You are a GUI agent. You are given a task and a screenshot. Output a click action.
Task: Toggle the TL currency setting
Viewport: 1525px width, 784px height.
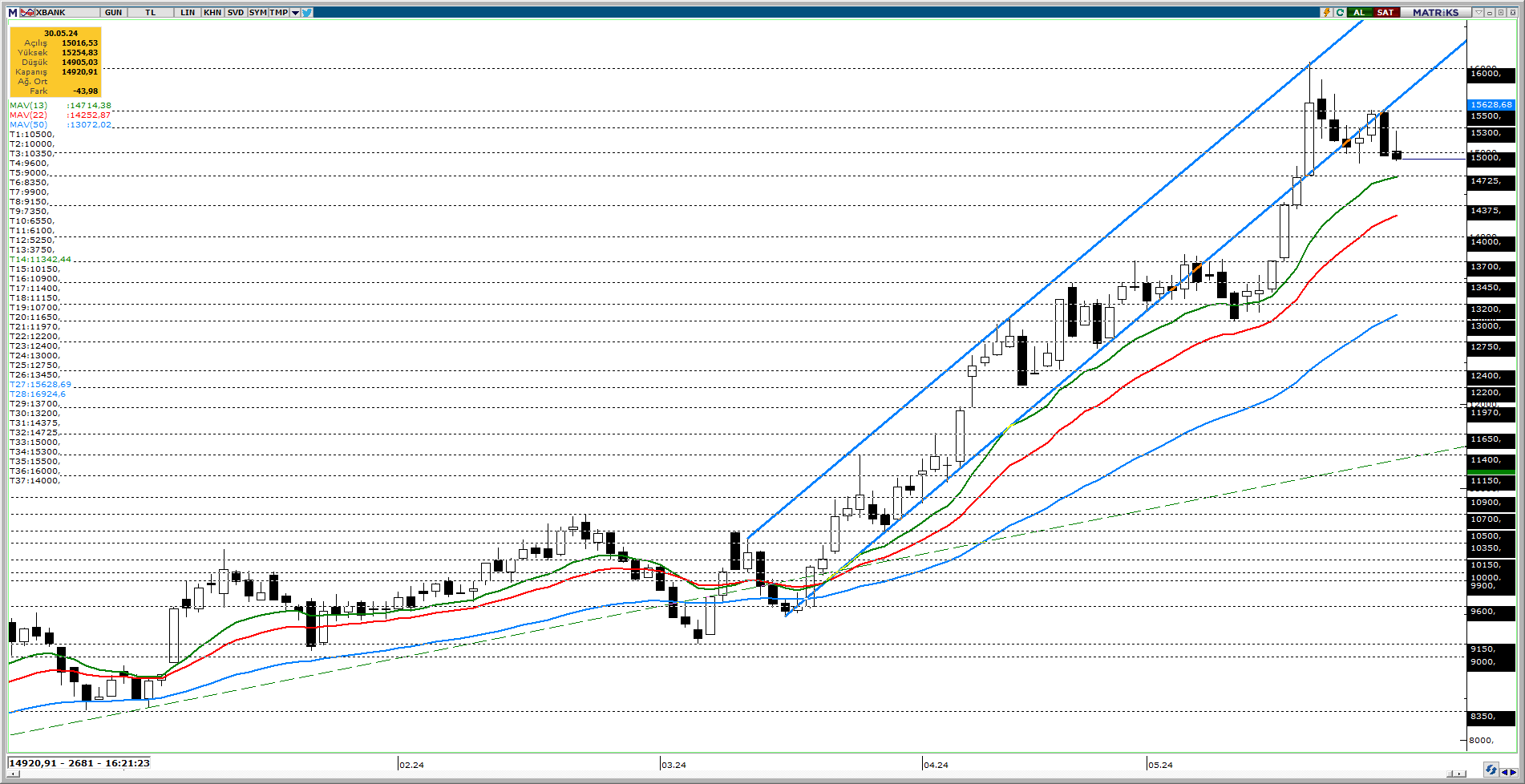(x=150, y=12)
